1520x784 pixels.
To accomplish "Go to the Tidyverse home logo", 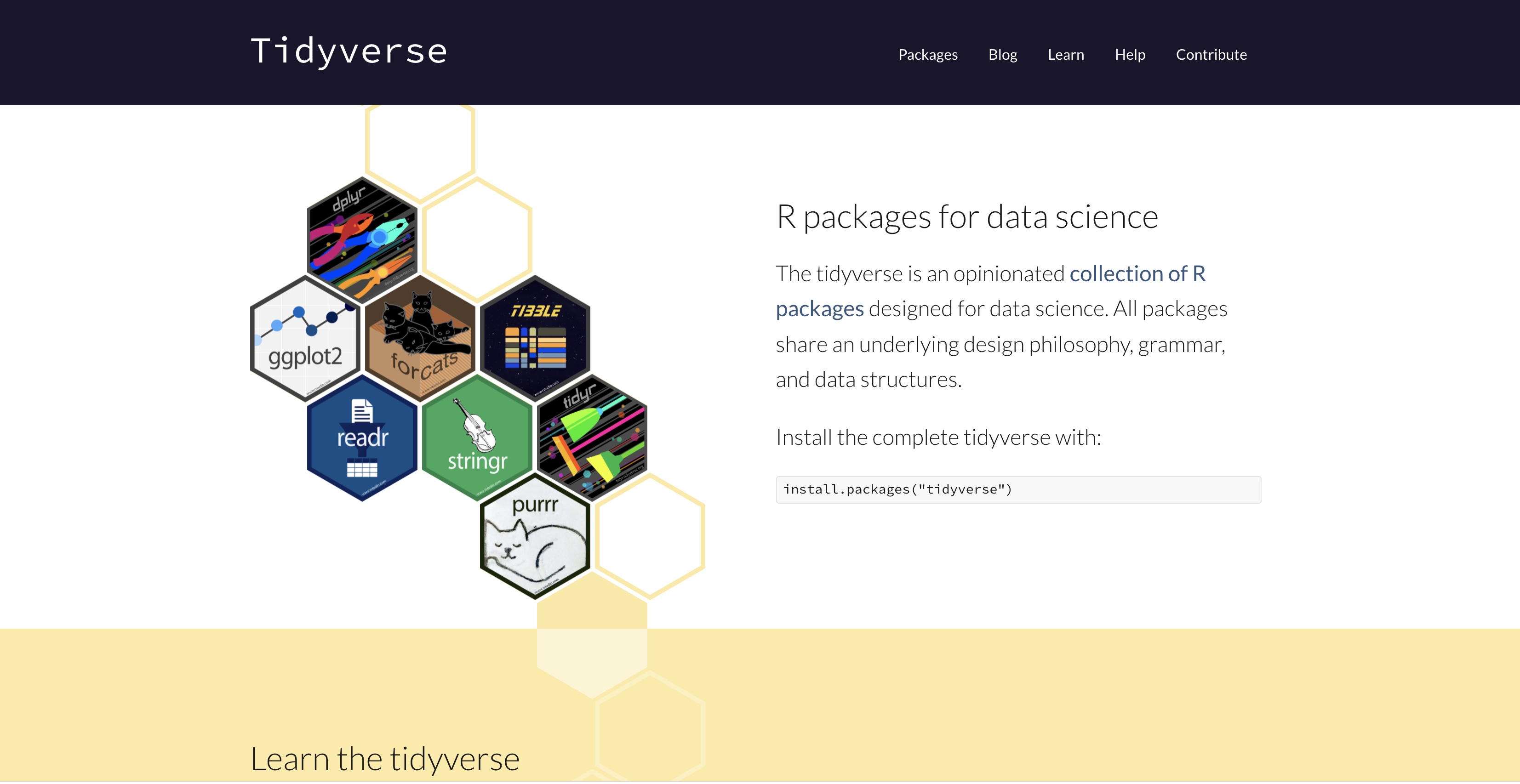I will (x=349, y=51).
